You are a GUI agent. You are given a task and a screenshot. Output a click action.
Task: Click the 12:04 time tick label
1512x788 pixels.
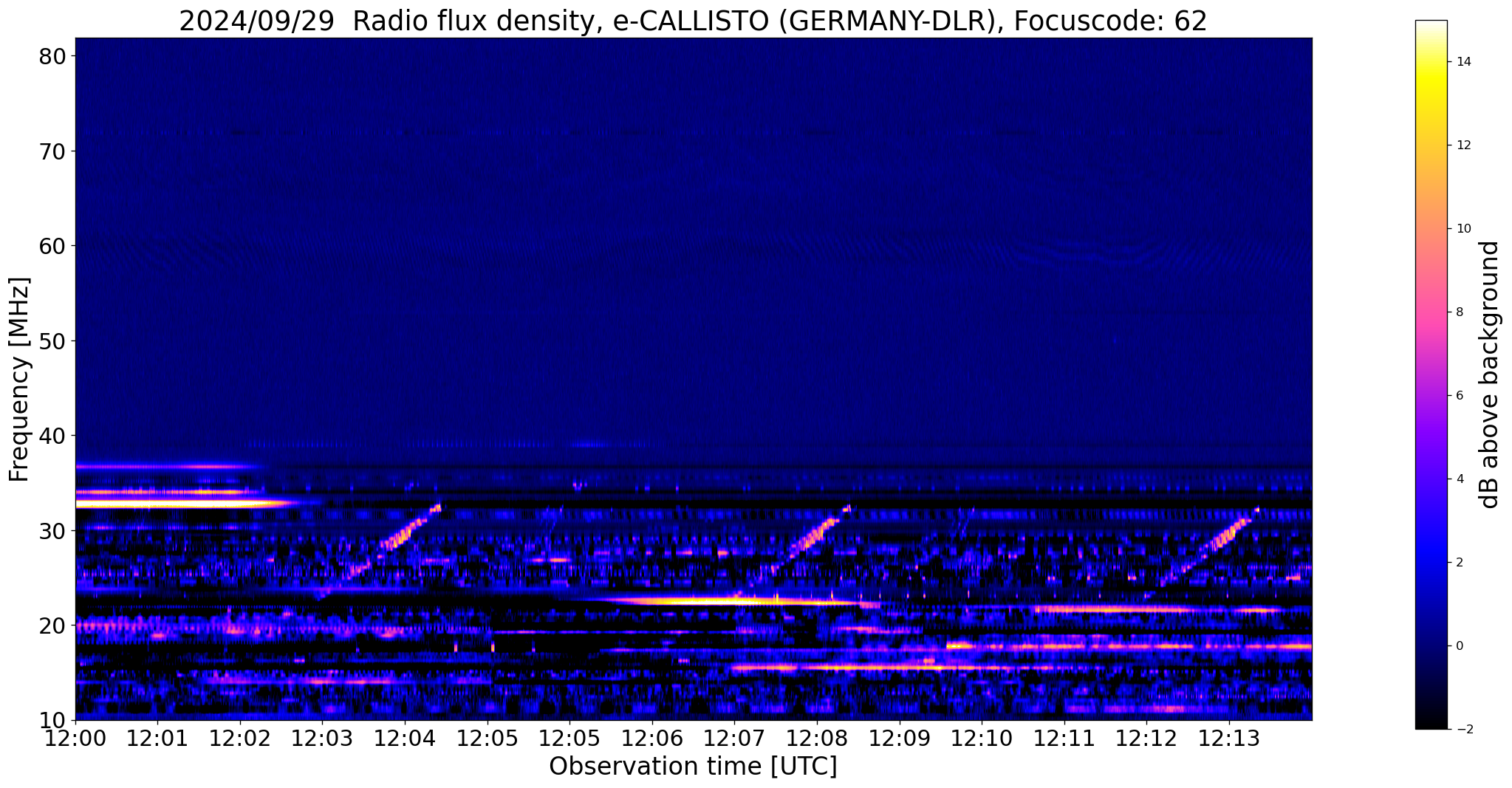405,738
